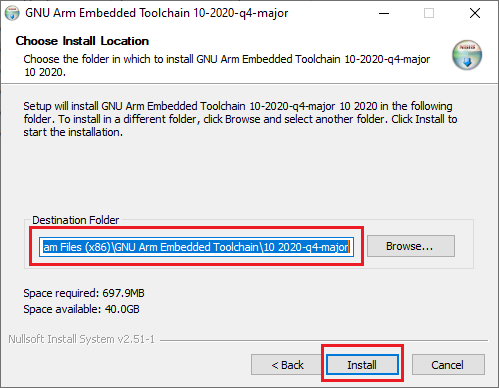Abort setup using the Cancel button

(x=448, y=365)
